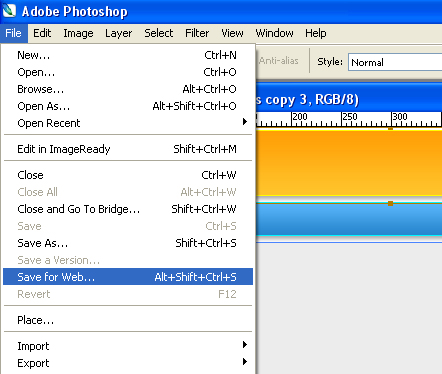442x374 pixels.
Task: Click the Photoshop feather icon in title bar
Action: pyautogui.click(x=9, y=10)
